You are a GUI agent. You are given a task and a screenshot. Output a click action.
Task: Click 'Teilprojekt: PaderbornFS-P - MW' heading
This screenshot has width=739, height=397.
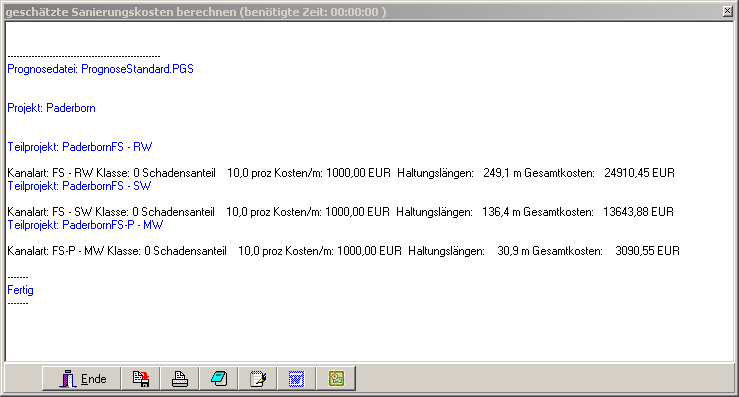pyautogui.click(x=85, y=225)
